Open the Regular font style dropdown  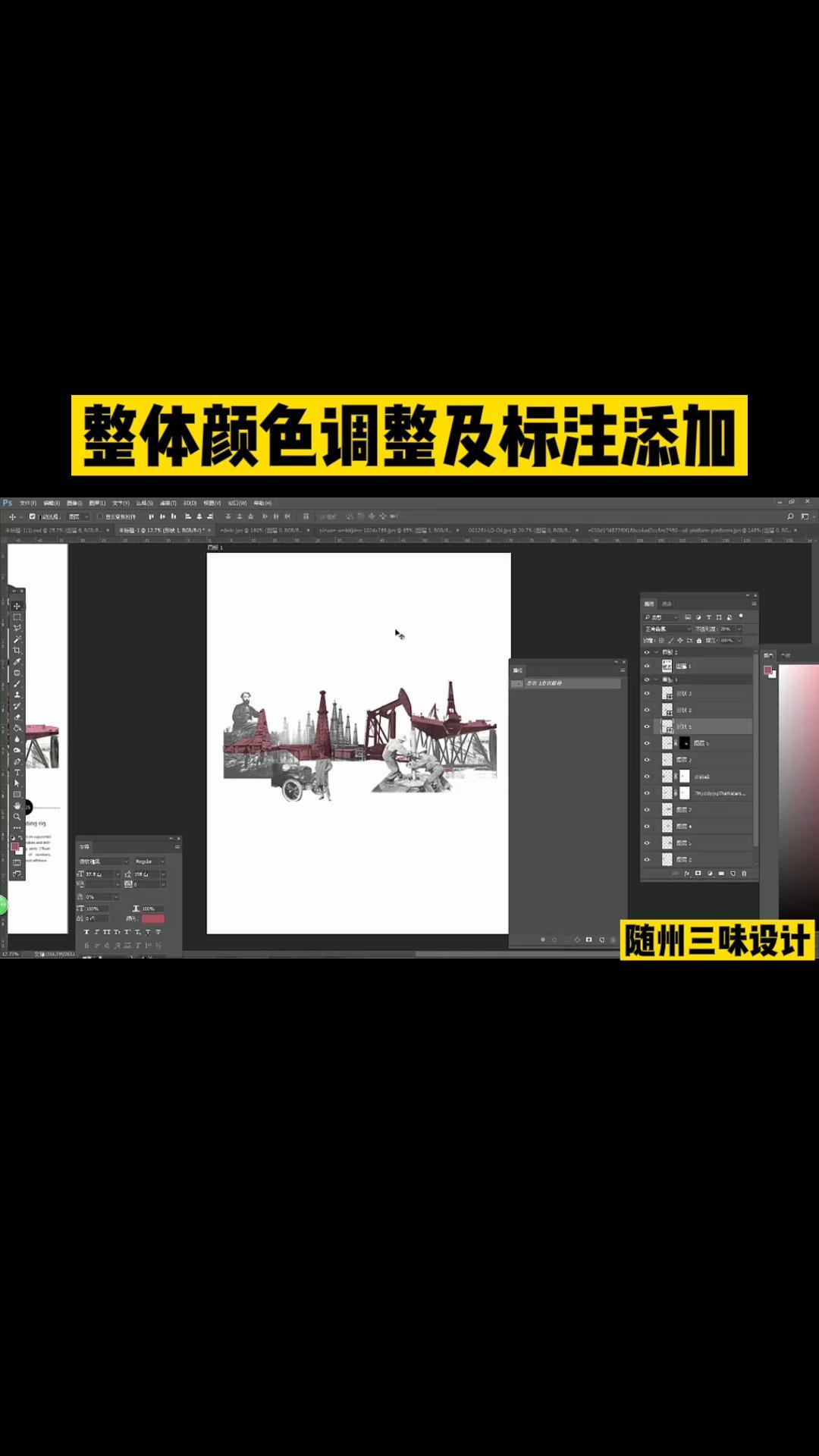(149, 861)
